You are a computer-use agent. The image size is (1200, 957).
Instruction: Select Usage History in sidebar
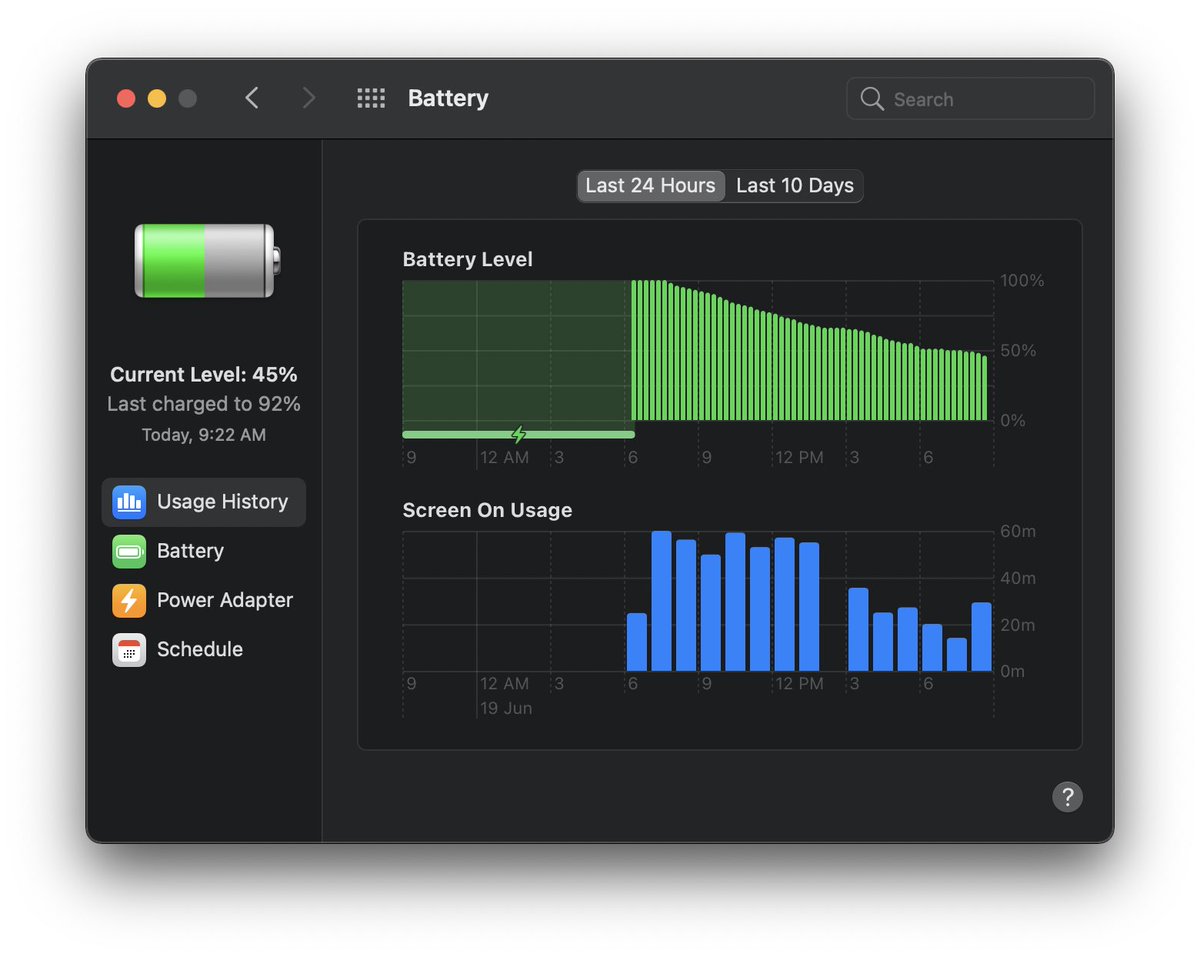(204, 502)
